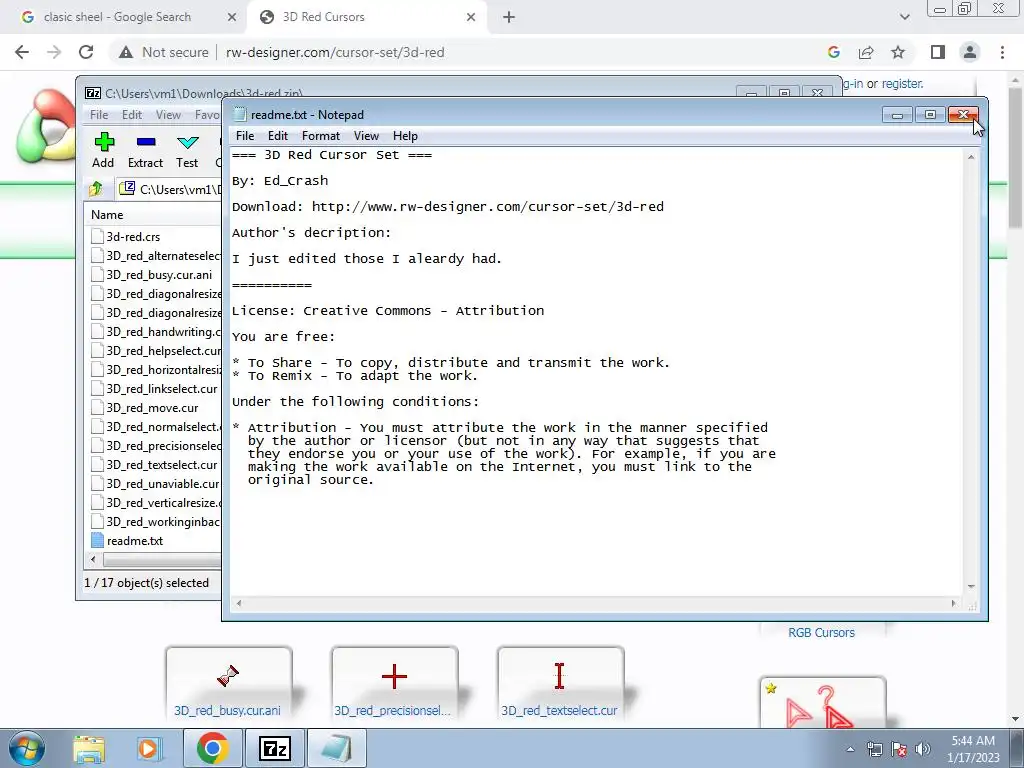Screen dimensions: 1024x768
Task: Go up one folder in 7-Zip
Action: [x=96, y=189]
